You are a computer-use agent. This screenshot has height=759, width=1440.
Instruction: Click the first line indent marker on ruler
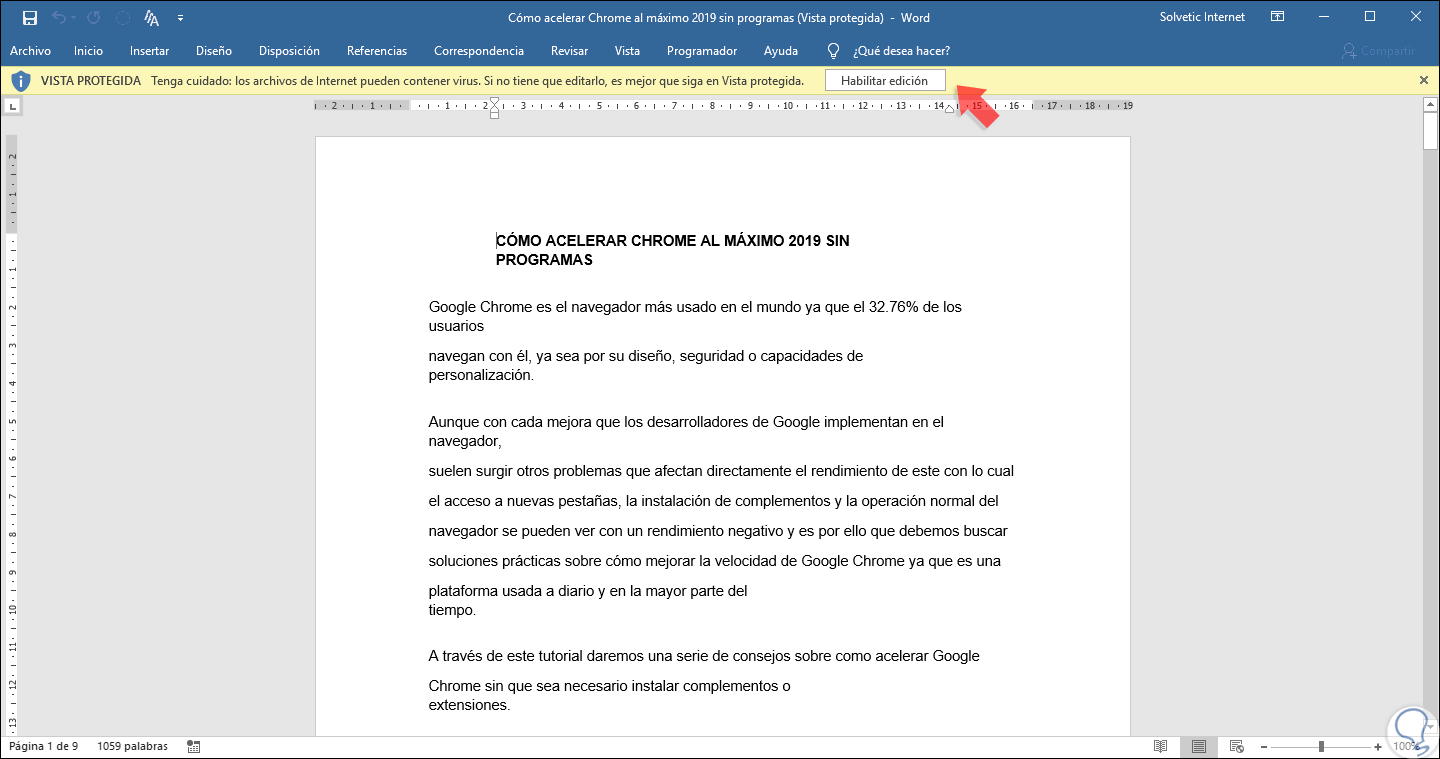[x=495, y=102]
